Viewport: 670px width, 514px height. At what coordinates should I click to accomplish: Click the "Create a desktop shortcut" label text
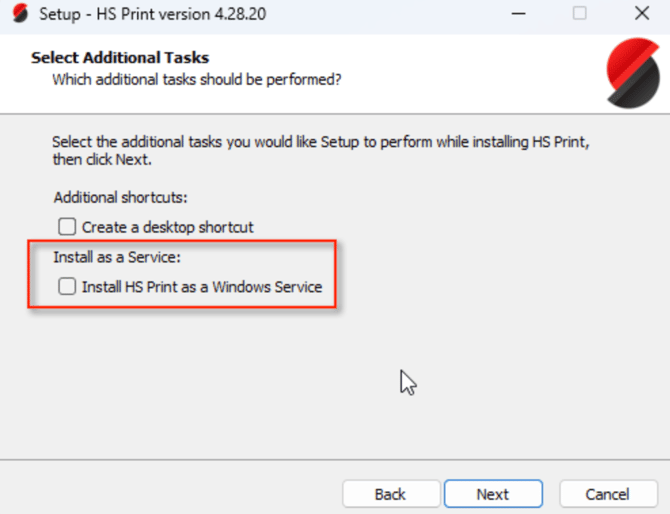click(x=168, y=227)
